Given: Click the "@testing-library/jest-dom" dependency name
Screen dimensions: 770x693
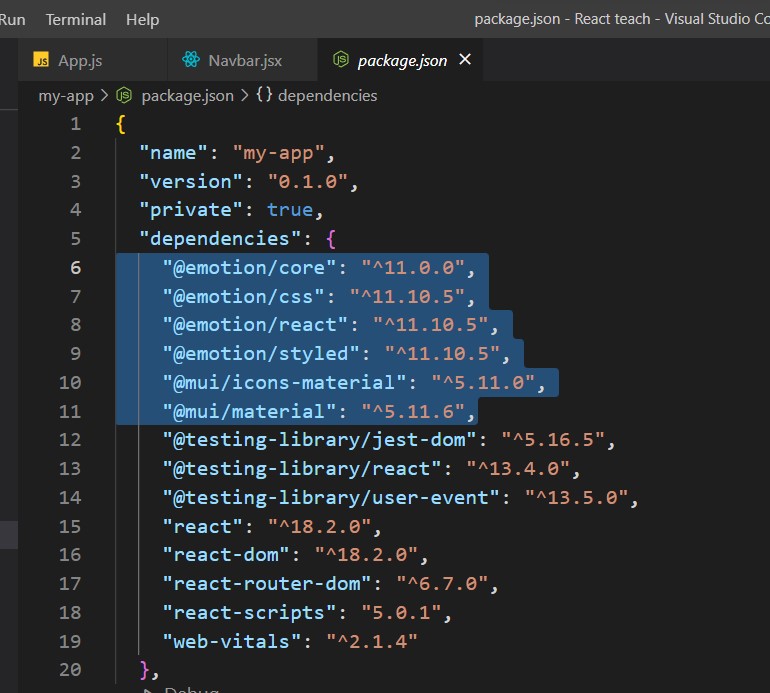Looking at the screenshot, I should (x=319, y=440).
